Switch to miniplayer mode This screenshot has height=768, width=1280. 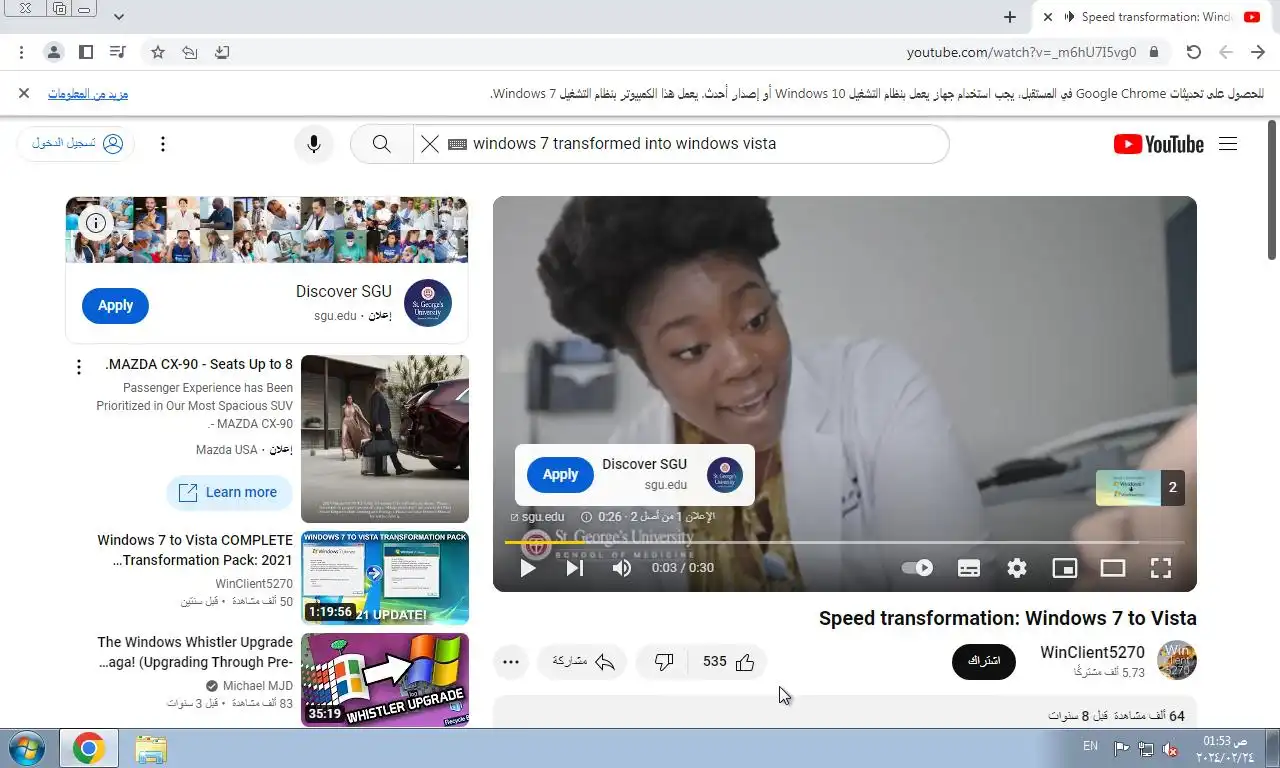point(1065,568)
